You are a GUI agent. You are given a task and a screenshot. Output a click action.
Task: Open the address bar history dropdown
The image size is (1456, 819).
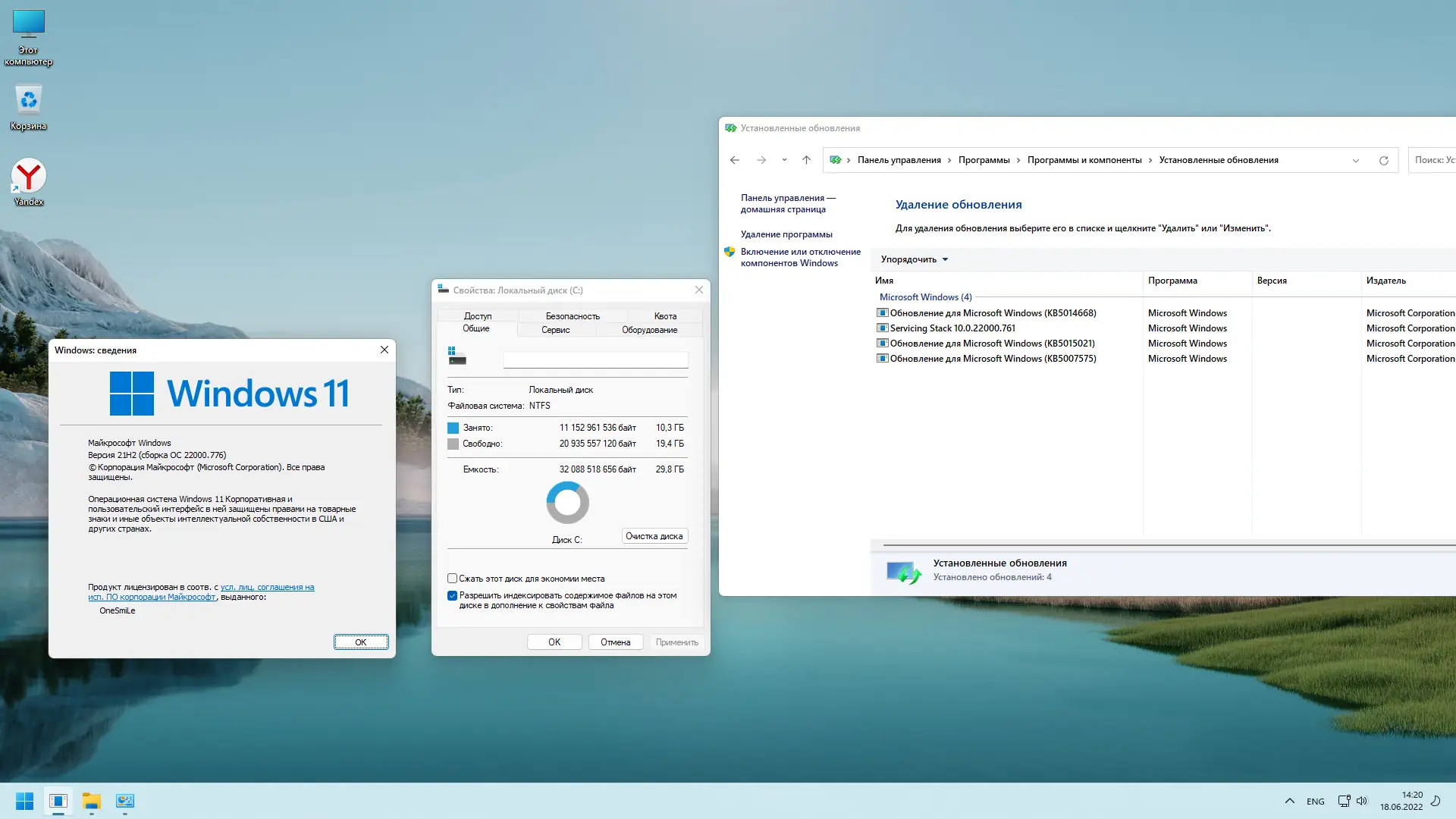pyautogui.click(x=1355, y=161)
